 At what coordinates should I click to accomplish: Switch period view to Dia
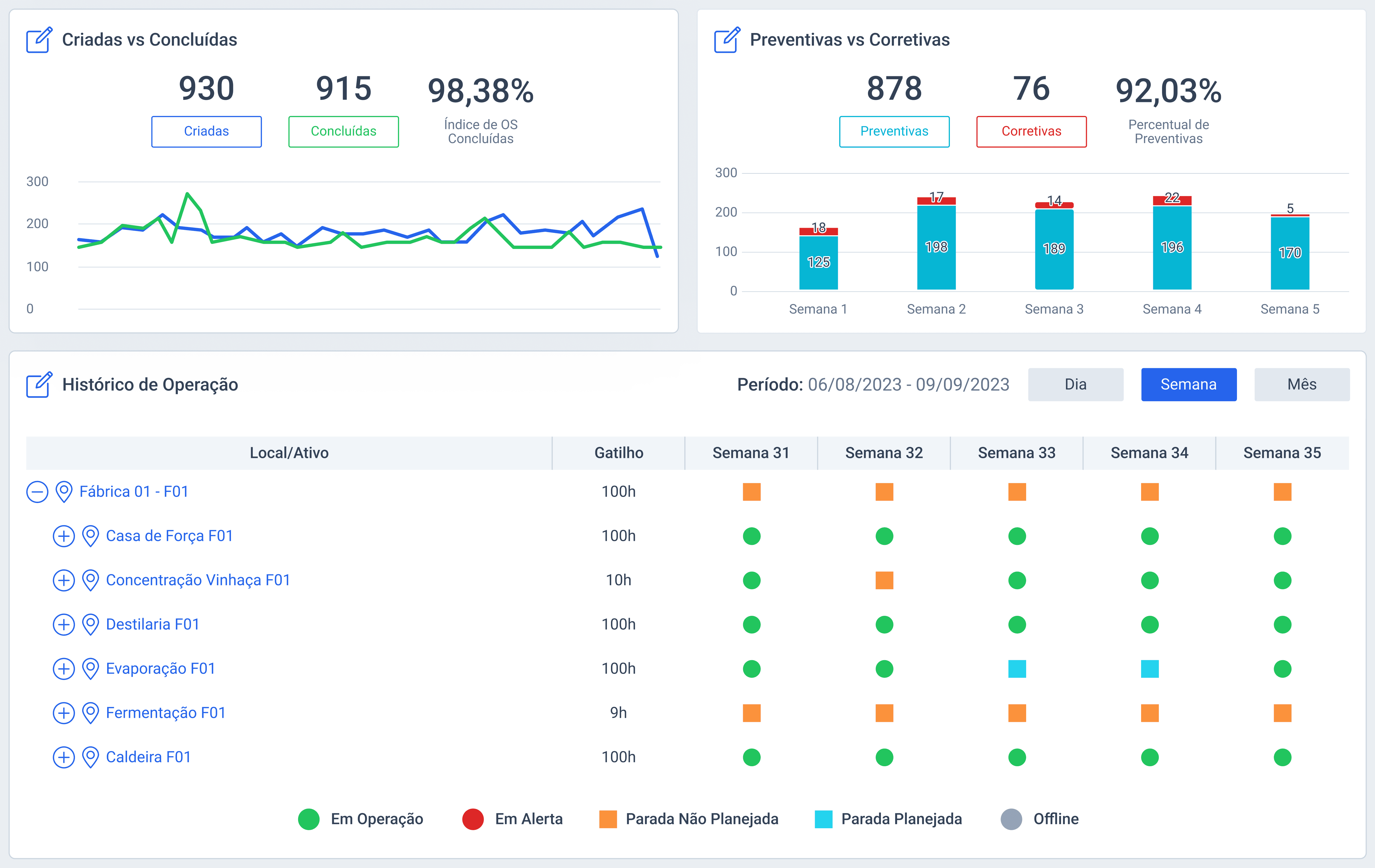click(1076, 384)
